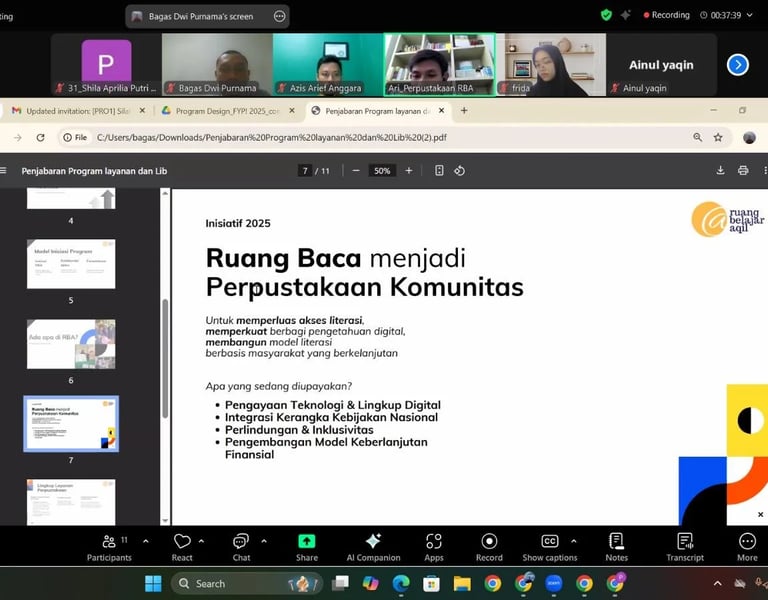Open React emoji options

pyautogui.click(x=182, y=548)
